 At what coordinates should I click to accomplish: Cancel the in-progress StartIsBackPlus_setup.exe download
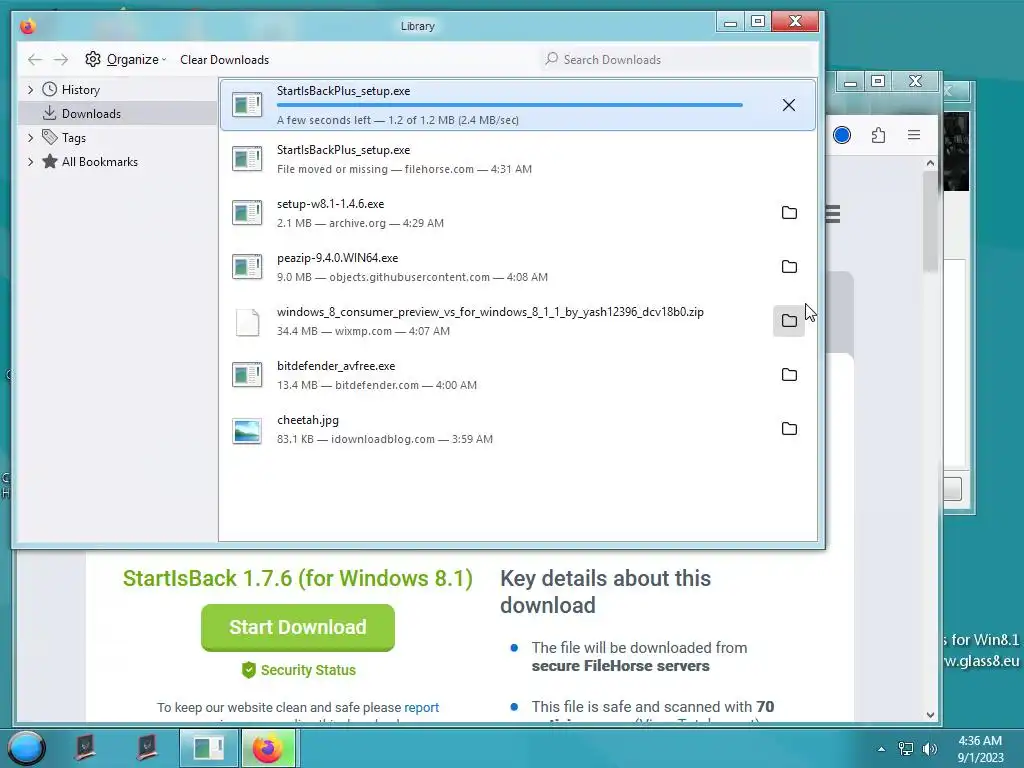(x=789, y=105)
